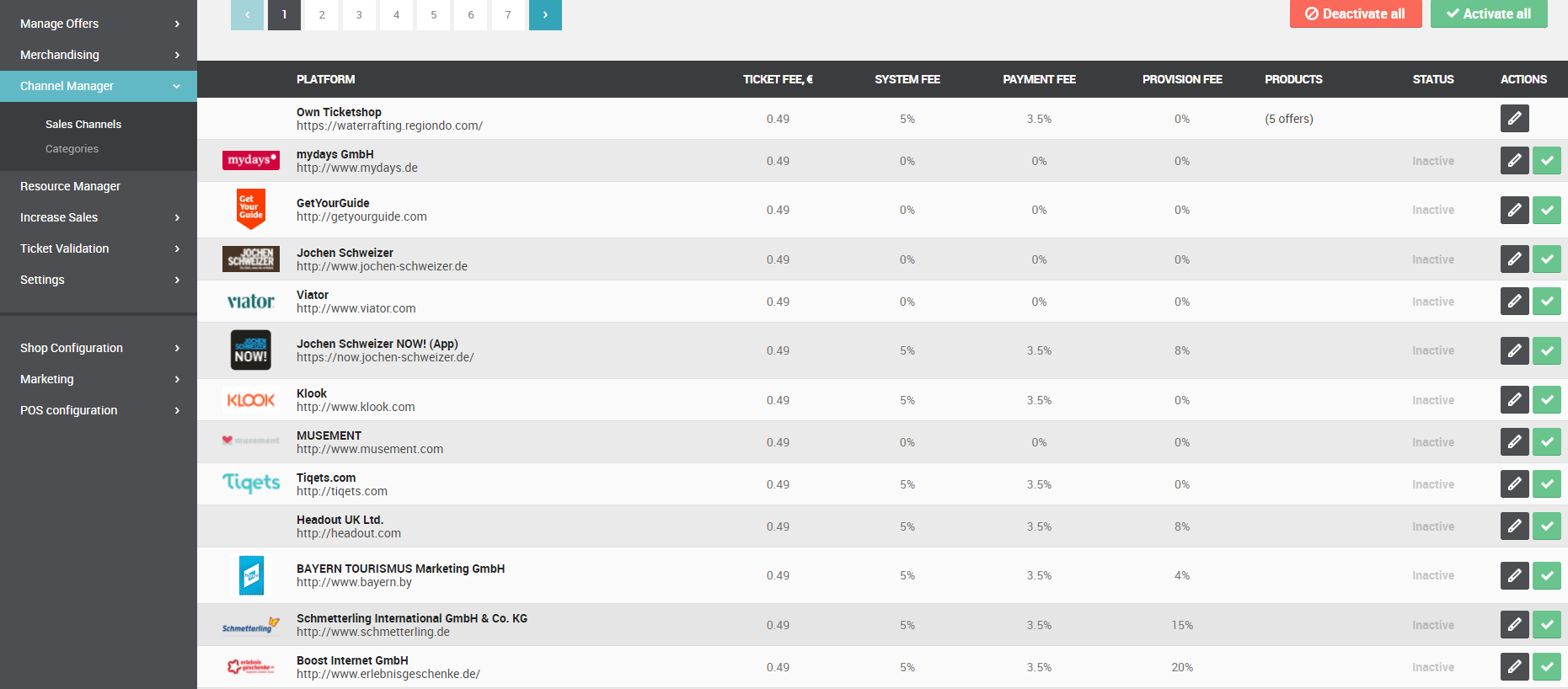Open the Categories submenu item
Image resolution: width=1568 pixels, height=689 pixels.
(72, 149)
